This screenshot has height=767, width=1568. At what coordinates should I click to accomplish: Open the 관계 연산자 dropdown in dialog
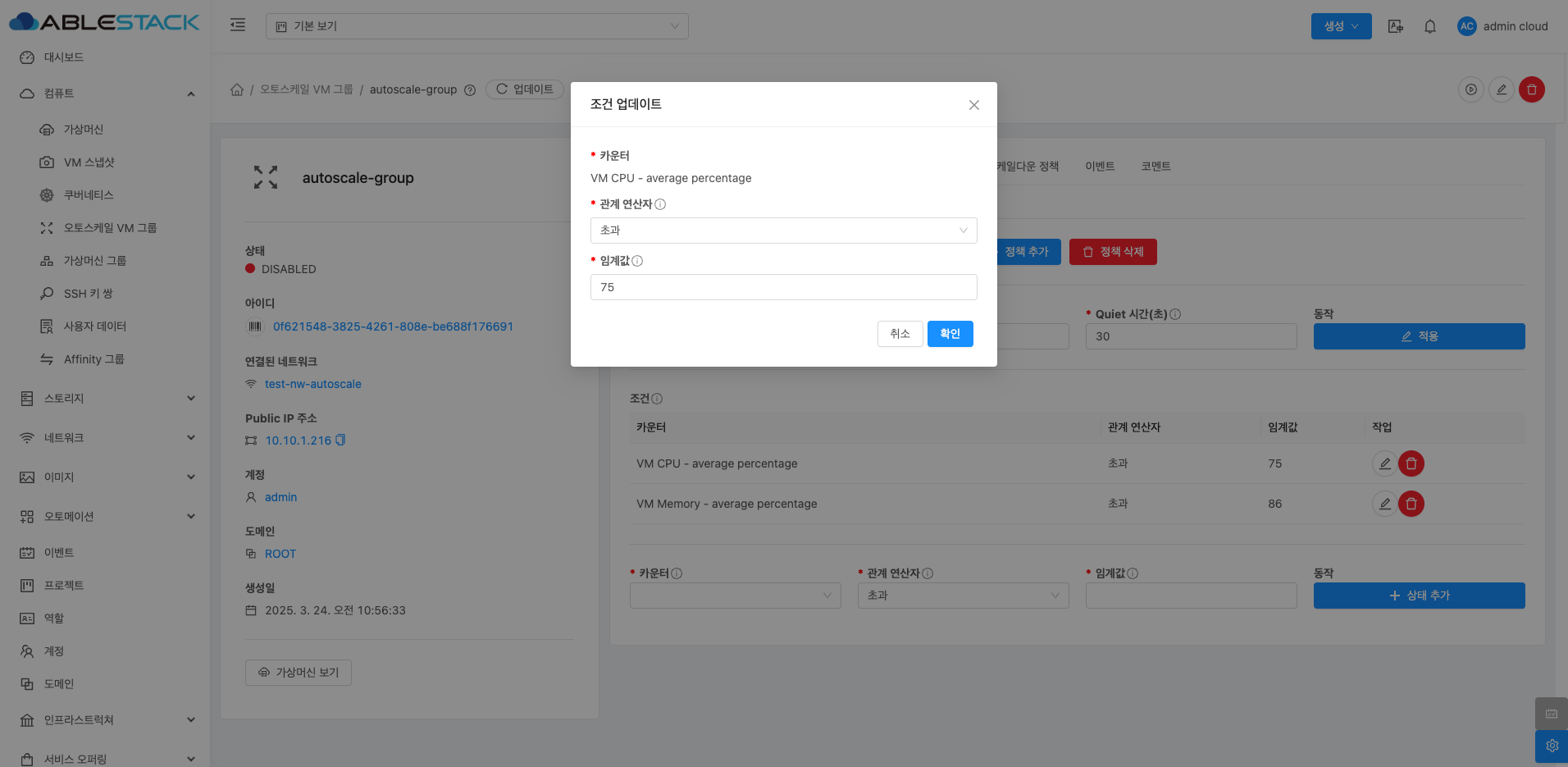pyautogui.click(x=783, y=231)
